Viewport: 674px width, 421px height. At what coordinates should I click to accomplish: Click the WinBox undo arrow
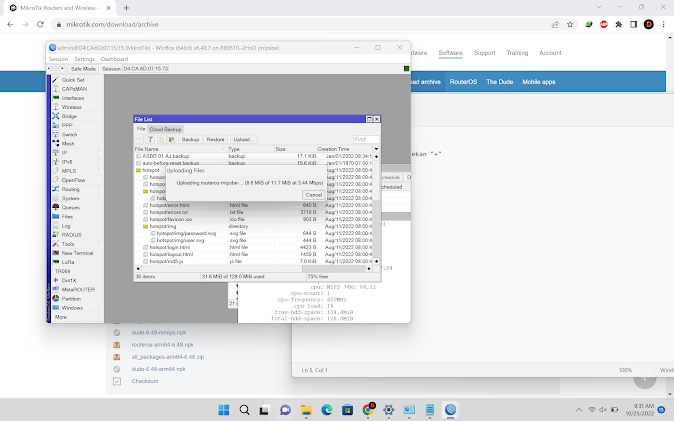pos(50,69)
